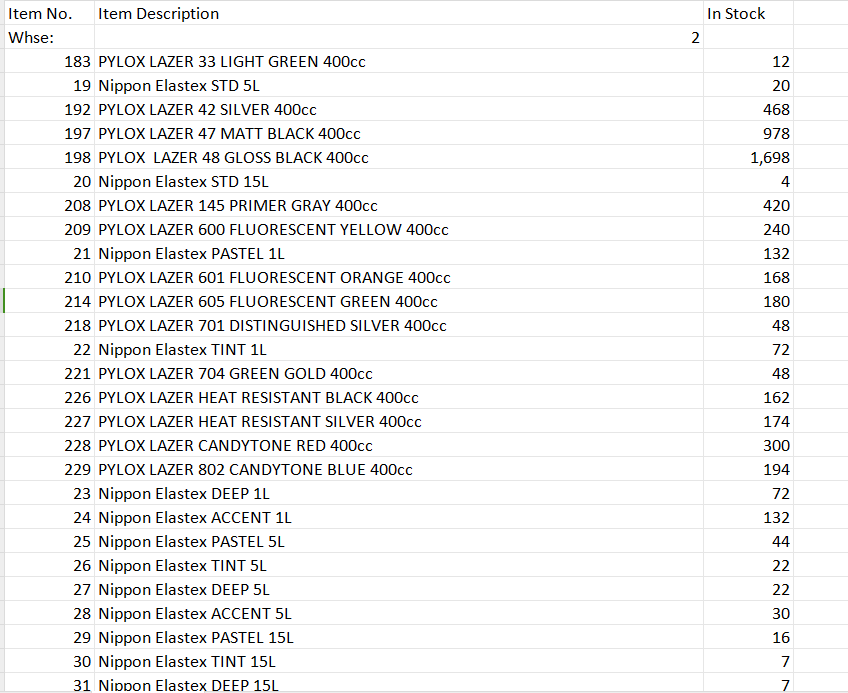848x693 pixels.
Task: Click the Nippon Elastex ACCENT 5L cell
Action: (x=195, y=614)
